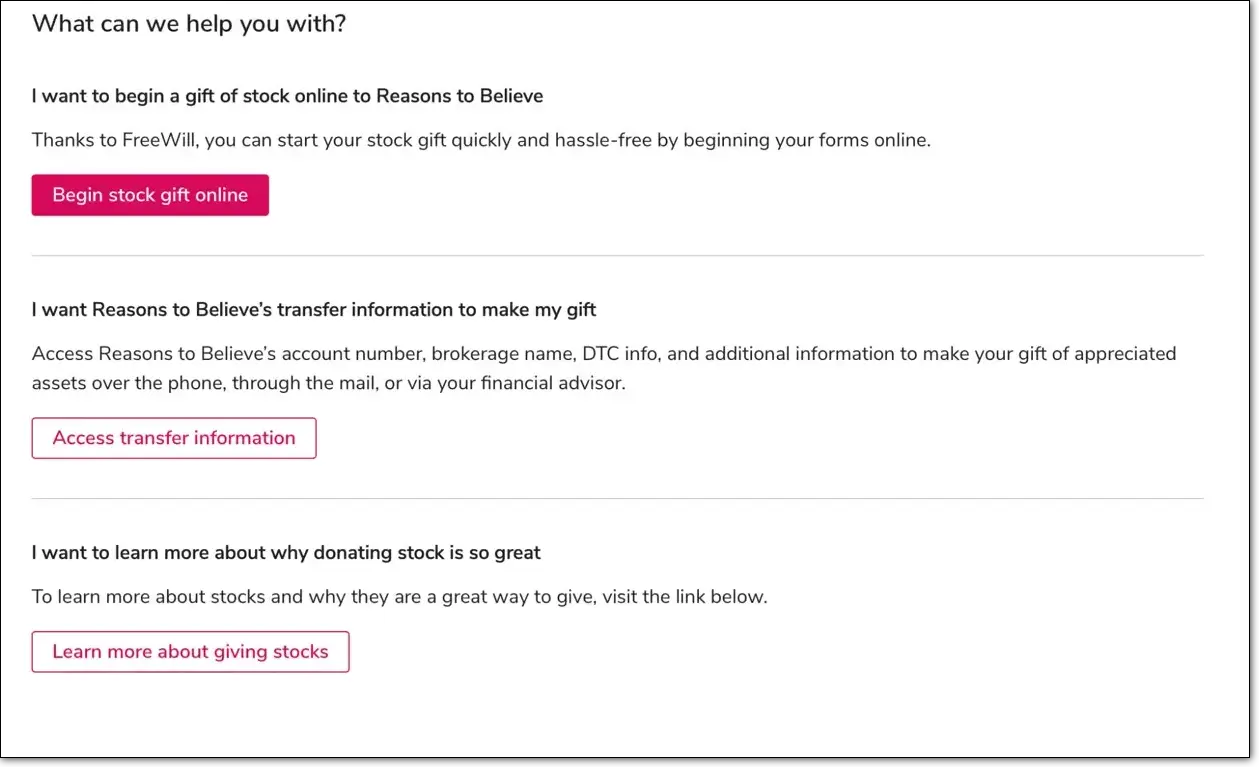This screenshot has width=1259, height=767.
Task: Click the "To learn more about stocks" paragraph
Action: (399, 597)
